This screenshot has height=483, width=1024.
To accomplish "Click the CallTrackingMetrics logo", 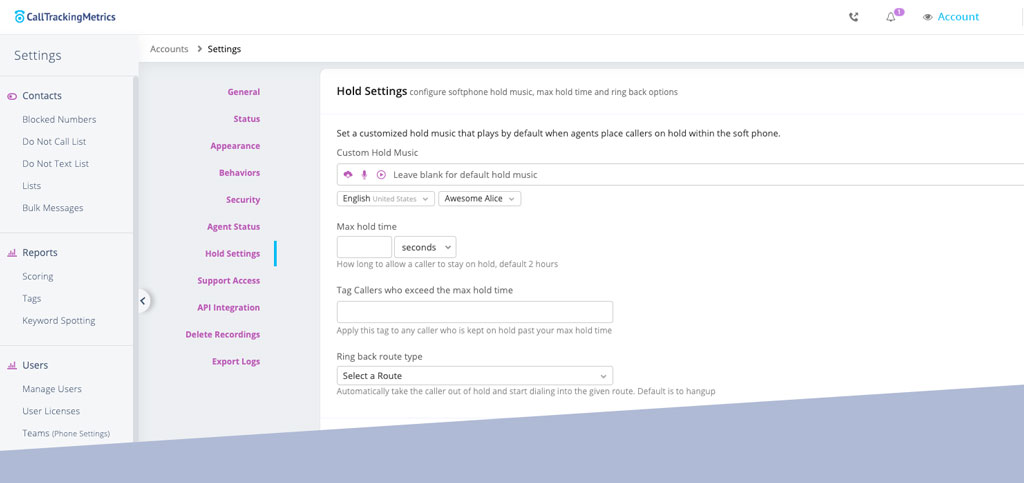I will (65, 17).
